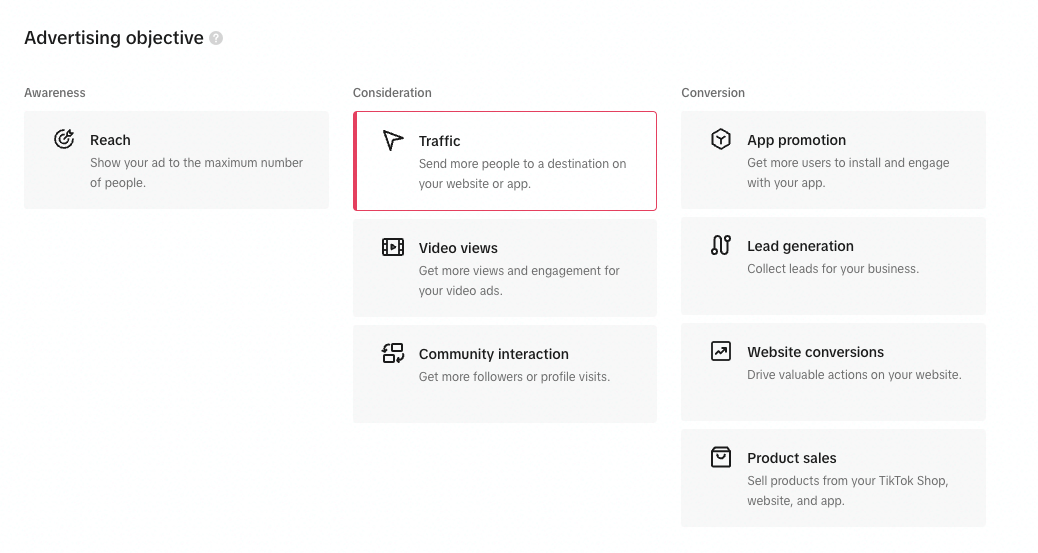Click the Awareness column heading
Viewport: 1038px width, 553px height.
[x=55, y=93]
